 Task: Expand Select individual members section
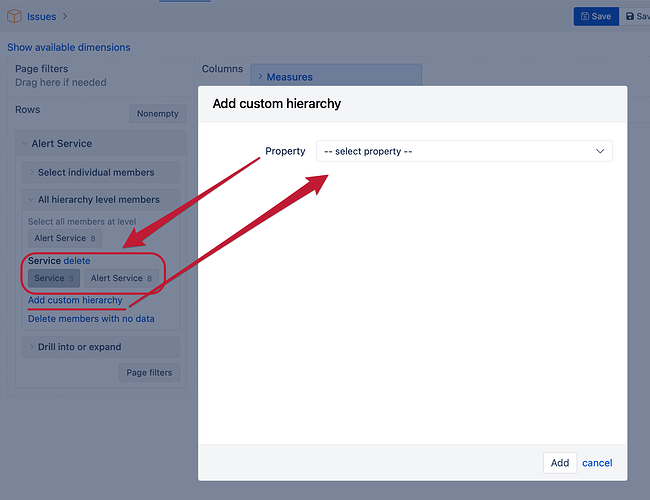point(101,172)
